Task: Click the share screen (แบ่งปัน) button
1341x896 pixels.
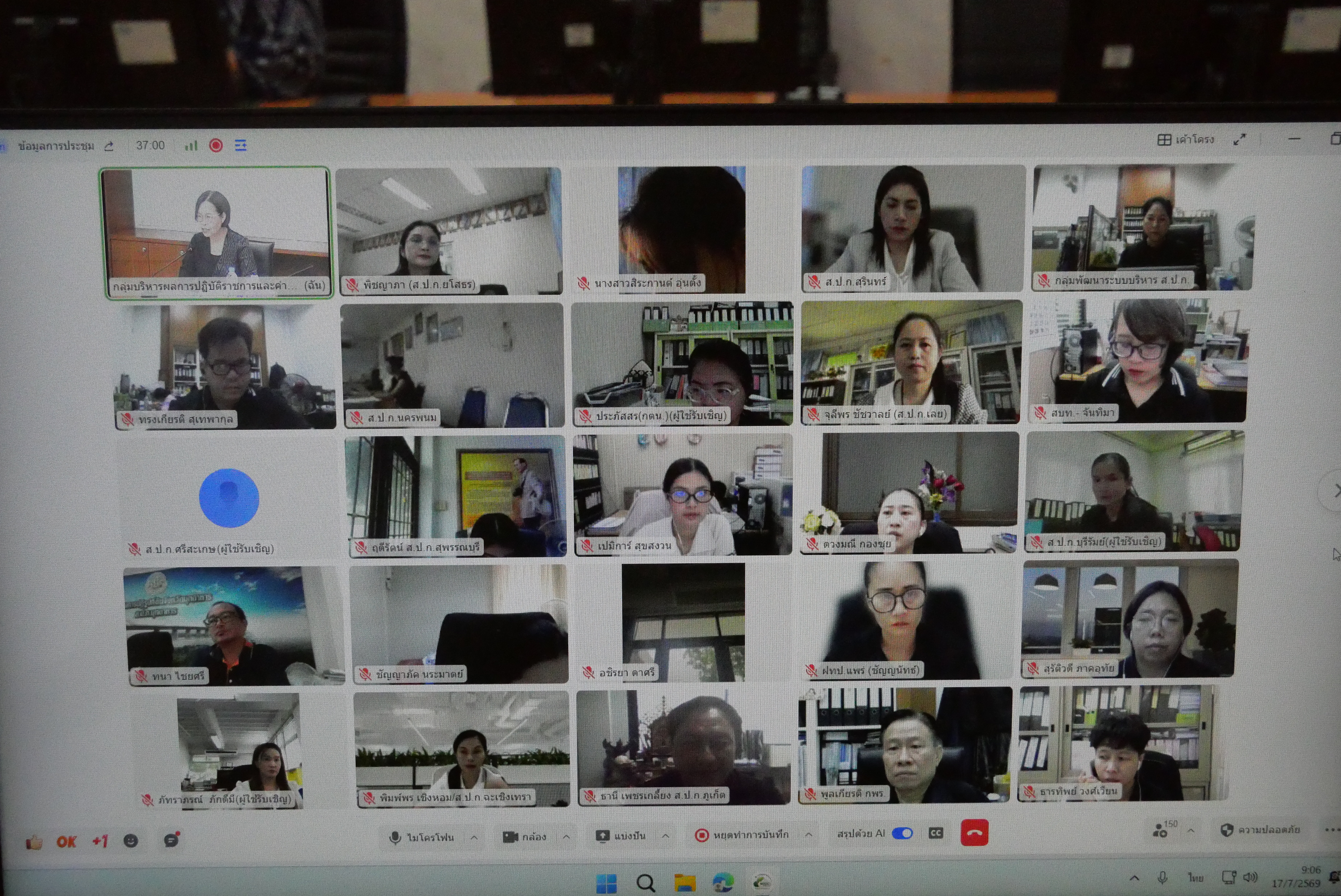Action: 621,835
